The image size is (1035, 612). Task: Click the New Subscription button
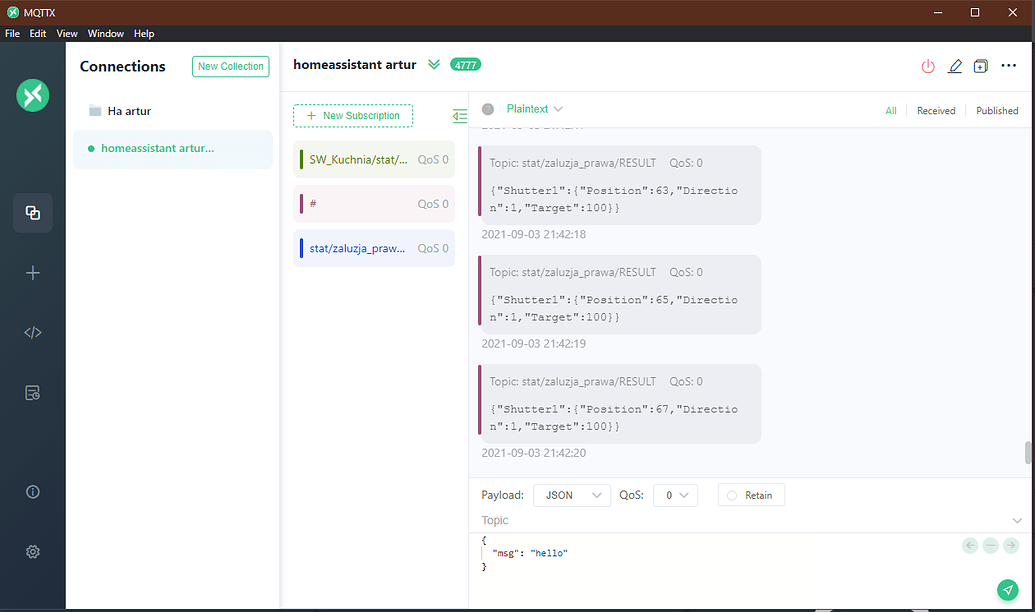353,116
